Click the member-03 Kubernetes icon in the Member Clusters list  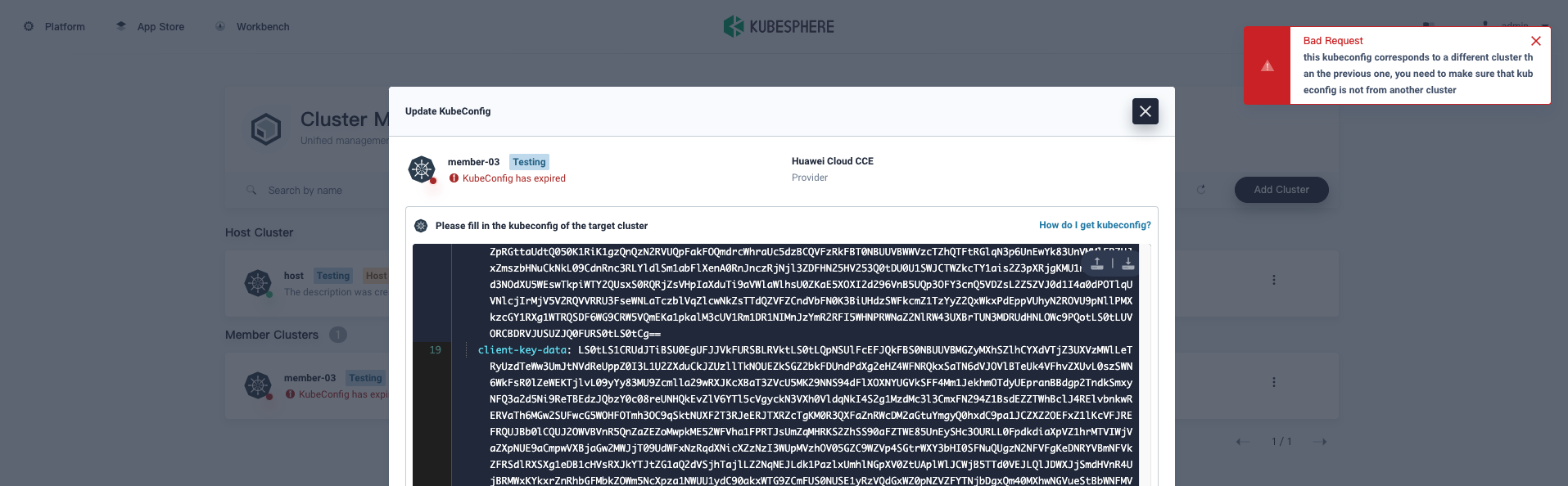(258, 385)
